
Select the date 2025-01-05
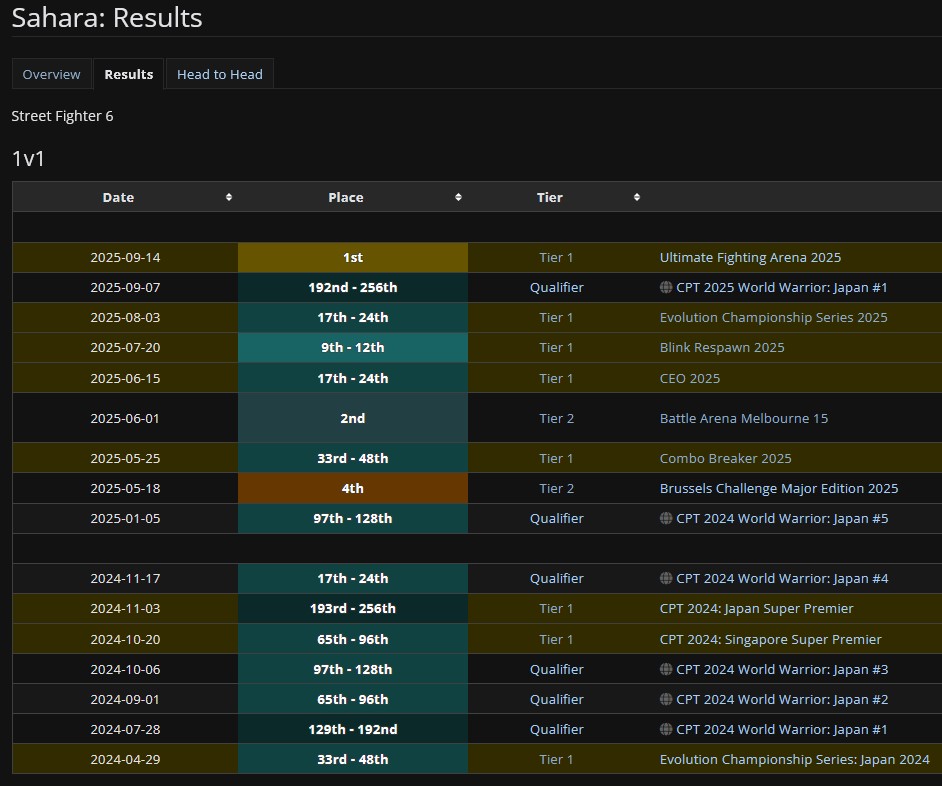[125, 518]
